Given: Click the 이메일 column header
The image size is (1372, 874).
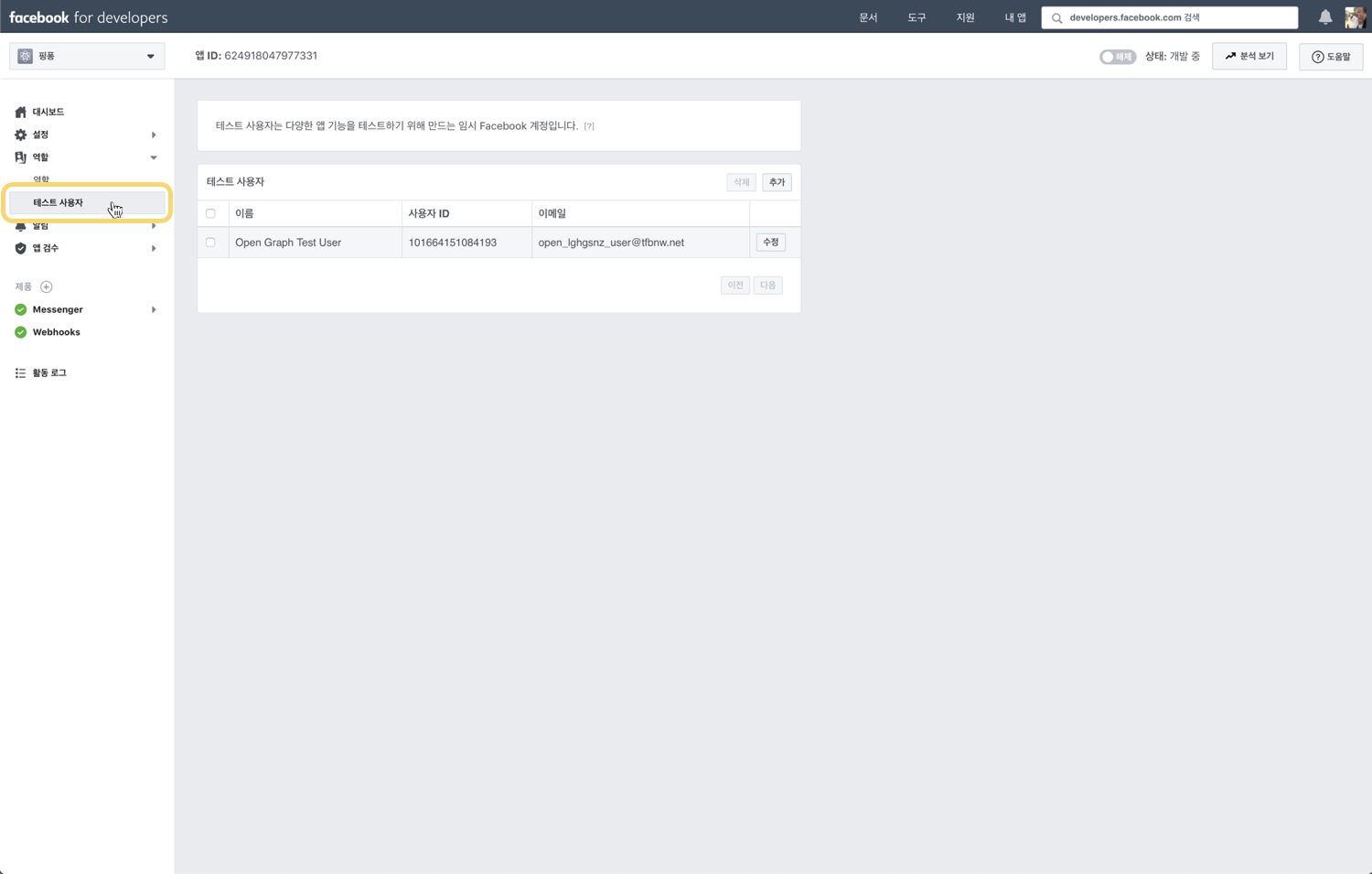Looking at the screenshot, I should pos(552,213).
